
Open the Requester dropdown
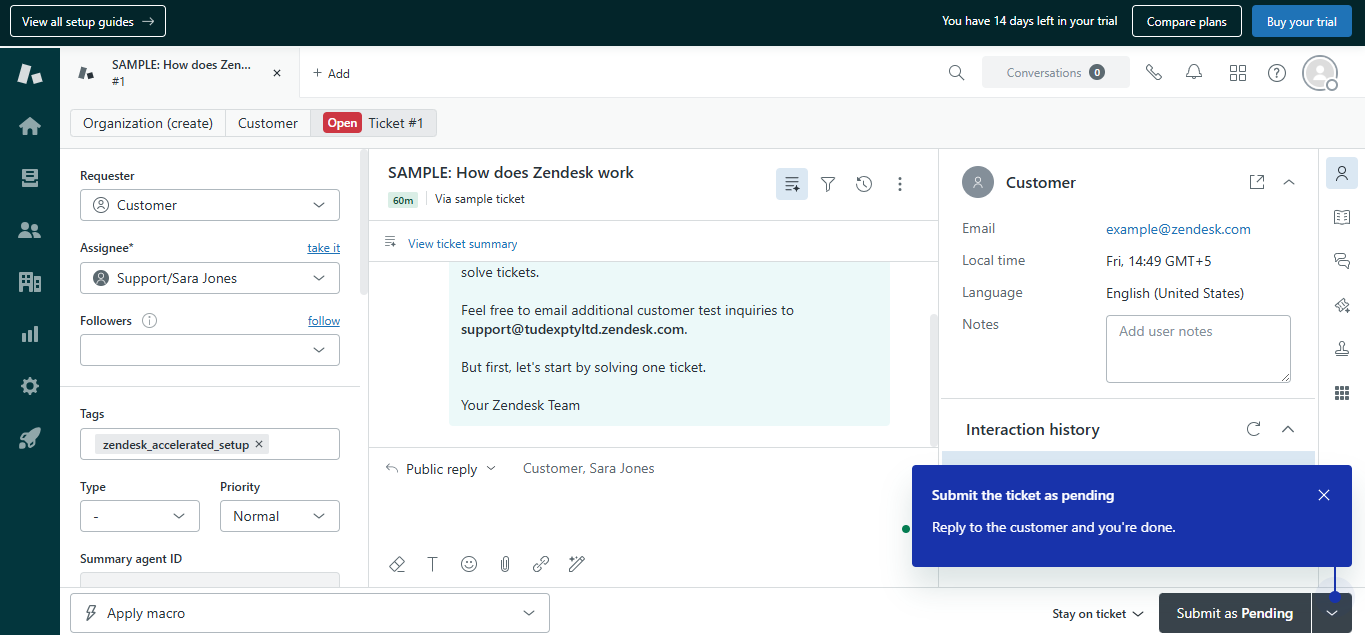(x=210, y=205)
